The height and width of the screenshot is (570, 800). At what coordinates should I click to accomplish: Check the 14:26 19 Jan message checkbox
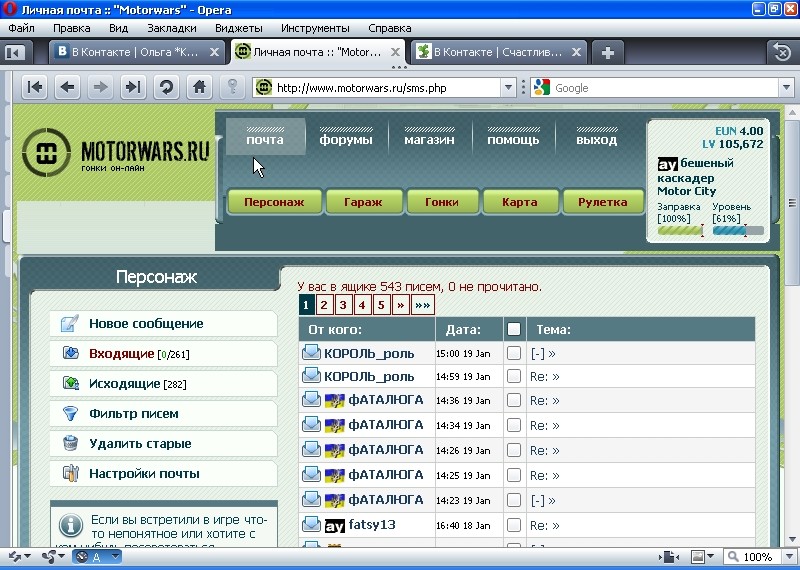(x=514, y=450)
